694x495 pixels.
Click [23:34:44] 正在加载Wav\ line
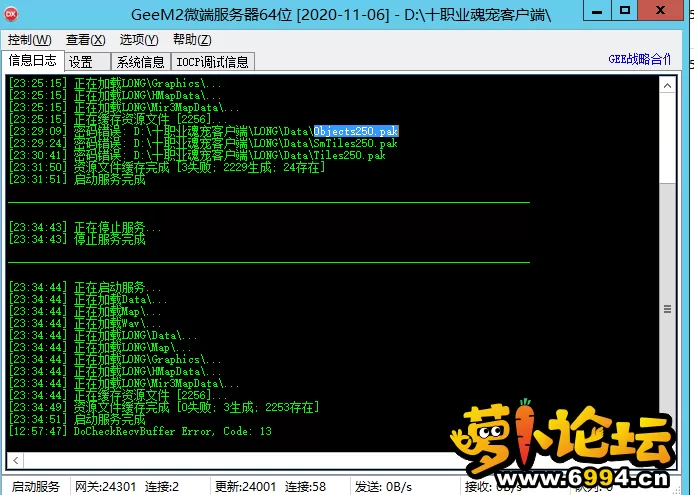click(85, 323)
